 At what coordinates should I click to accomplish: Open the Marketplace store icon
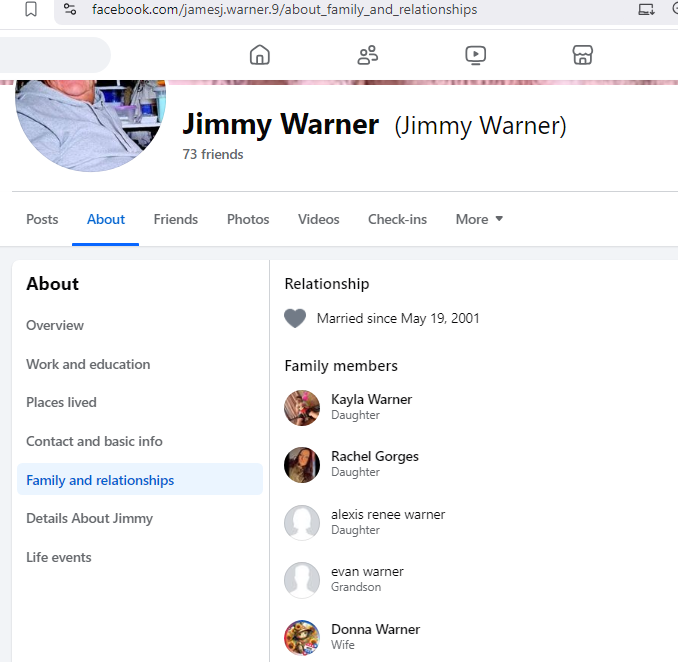pyautogui.click(x=582, y=55)
